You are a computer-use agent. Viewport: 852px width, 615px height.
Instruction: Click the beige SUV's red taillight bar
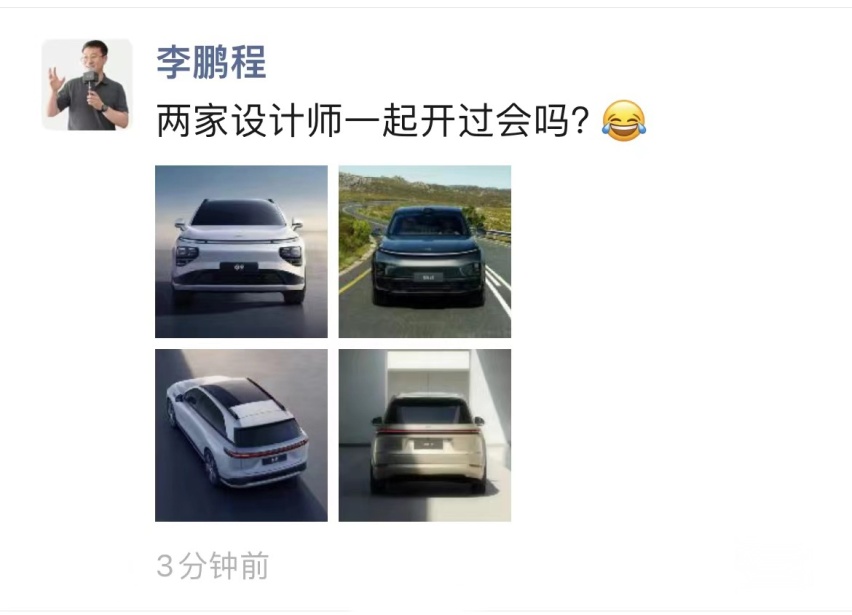coord(427,431)
